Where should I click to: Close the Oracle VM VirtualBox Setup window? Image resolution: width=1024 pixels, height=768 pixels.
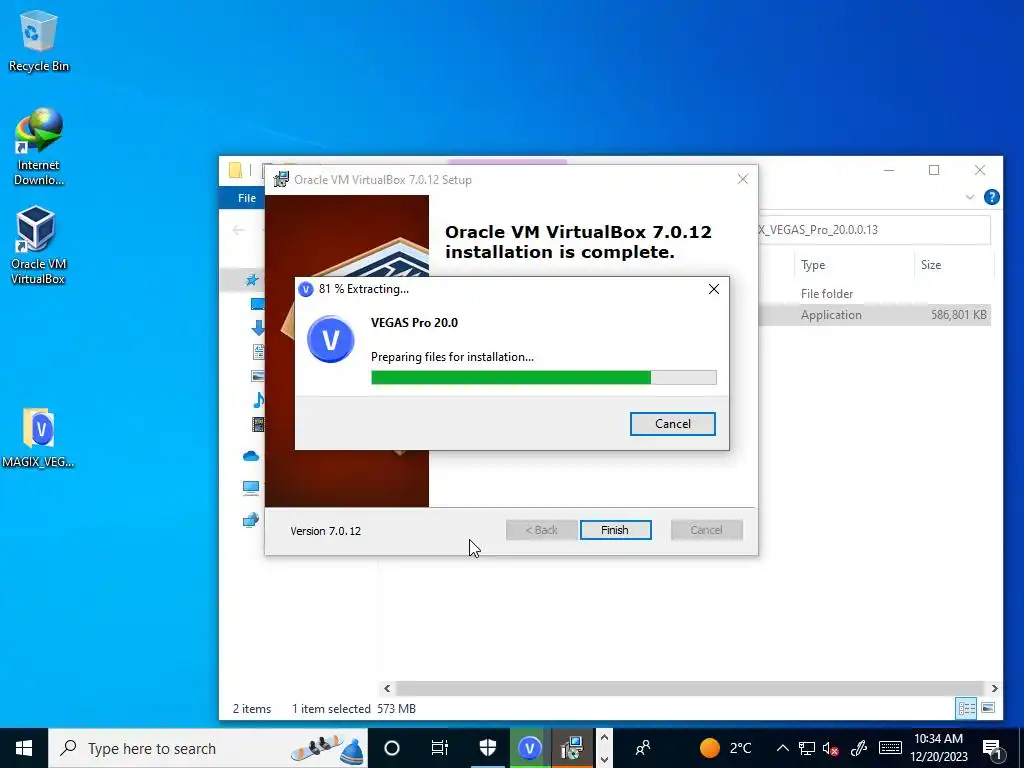(x=743, y=179)
